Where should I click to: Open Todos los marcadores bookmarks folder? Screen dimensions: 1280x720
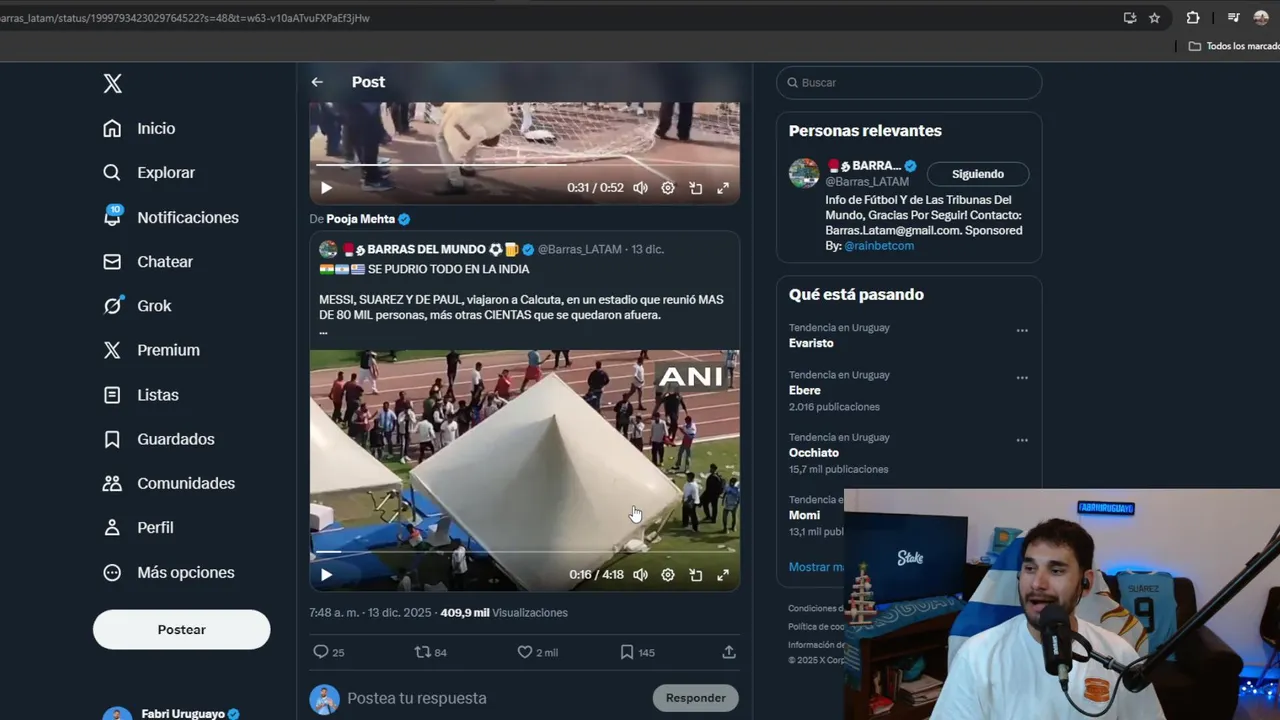tap(1235, 46)
